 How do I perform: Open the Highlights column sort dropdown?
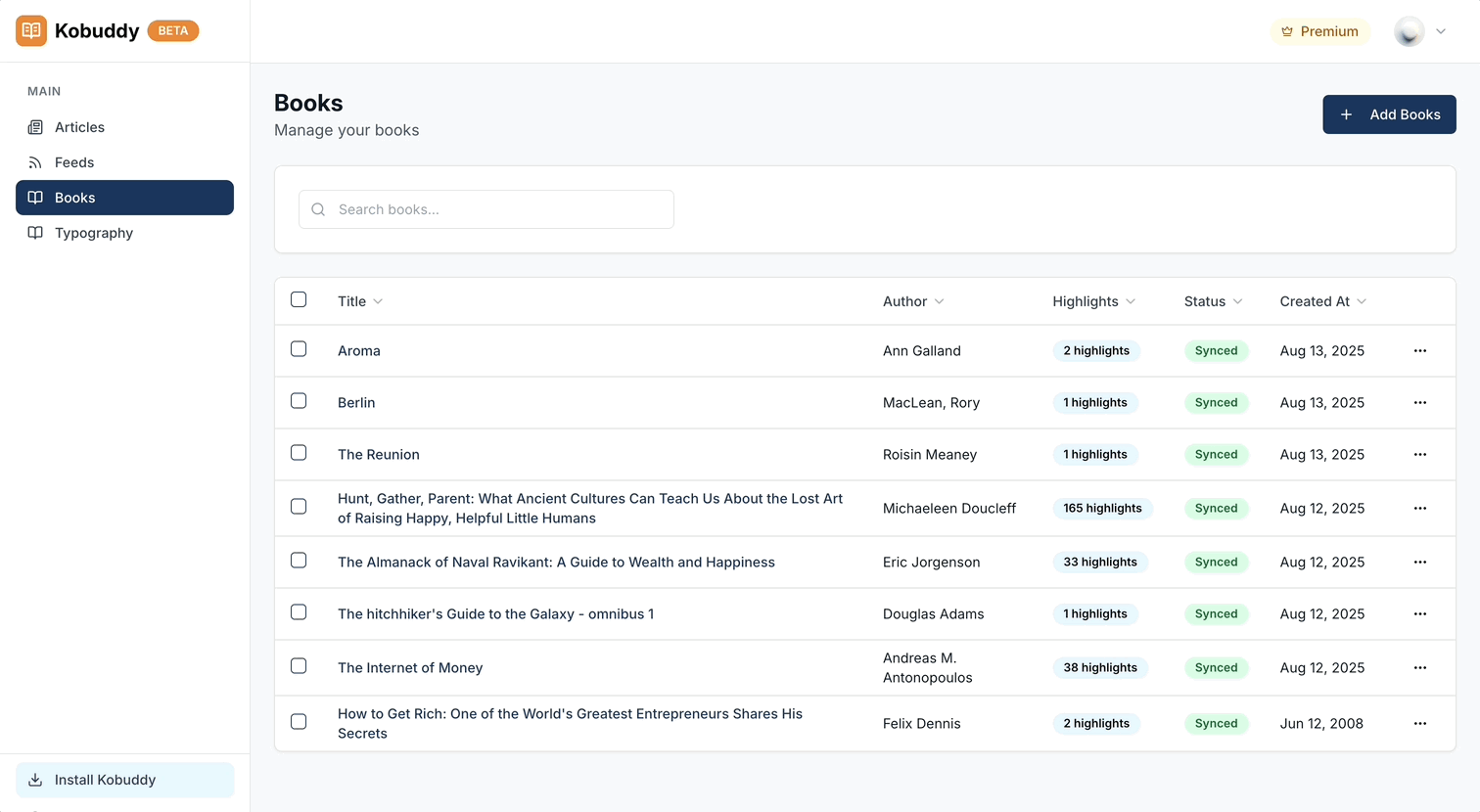[x=1093, y=301]
